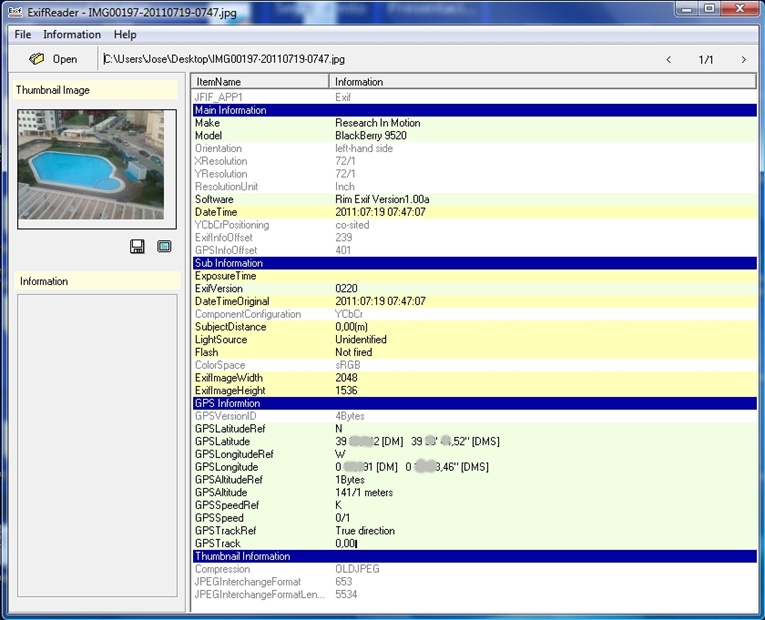
Task: Click the view image icon under the thumbnail
Action: tap(164, 246)
